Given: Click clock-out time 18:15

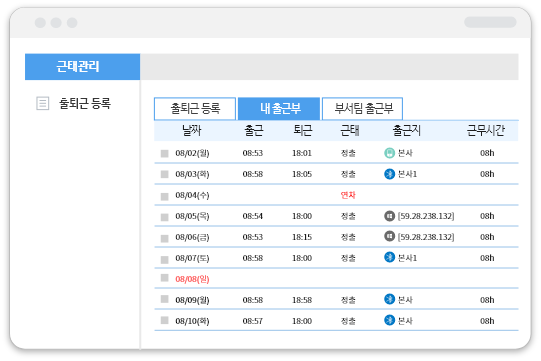Looking at the screenshot, I should click(x=302, y=237).
